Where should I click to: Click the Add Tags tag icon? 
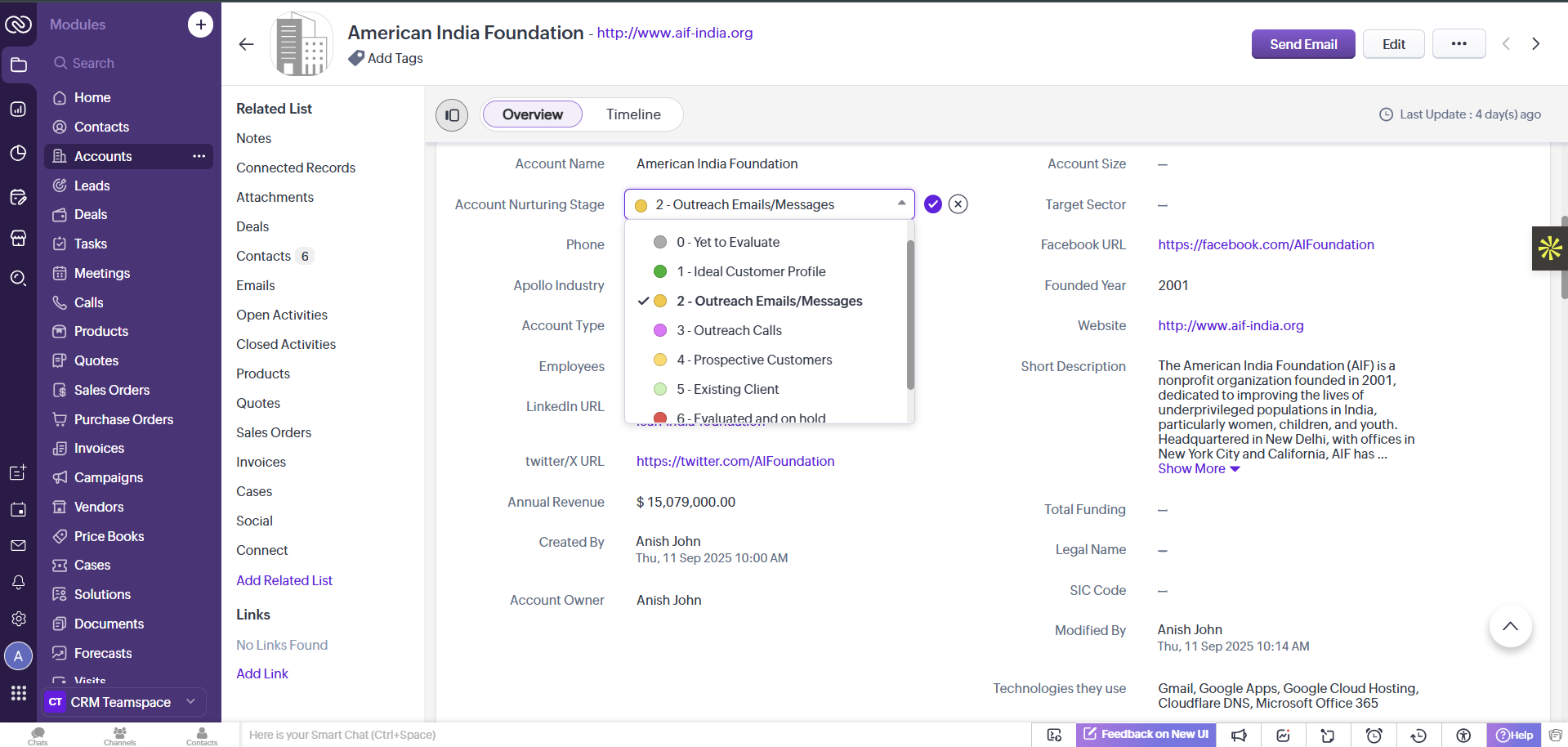tap(356, 58)
